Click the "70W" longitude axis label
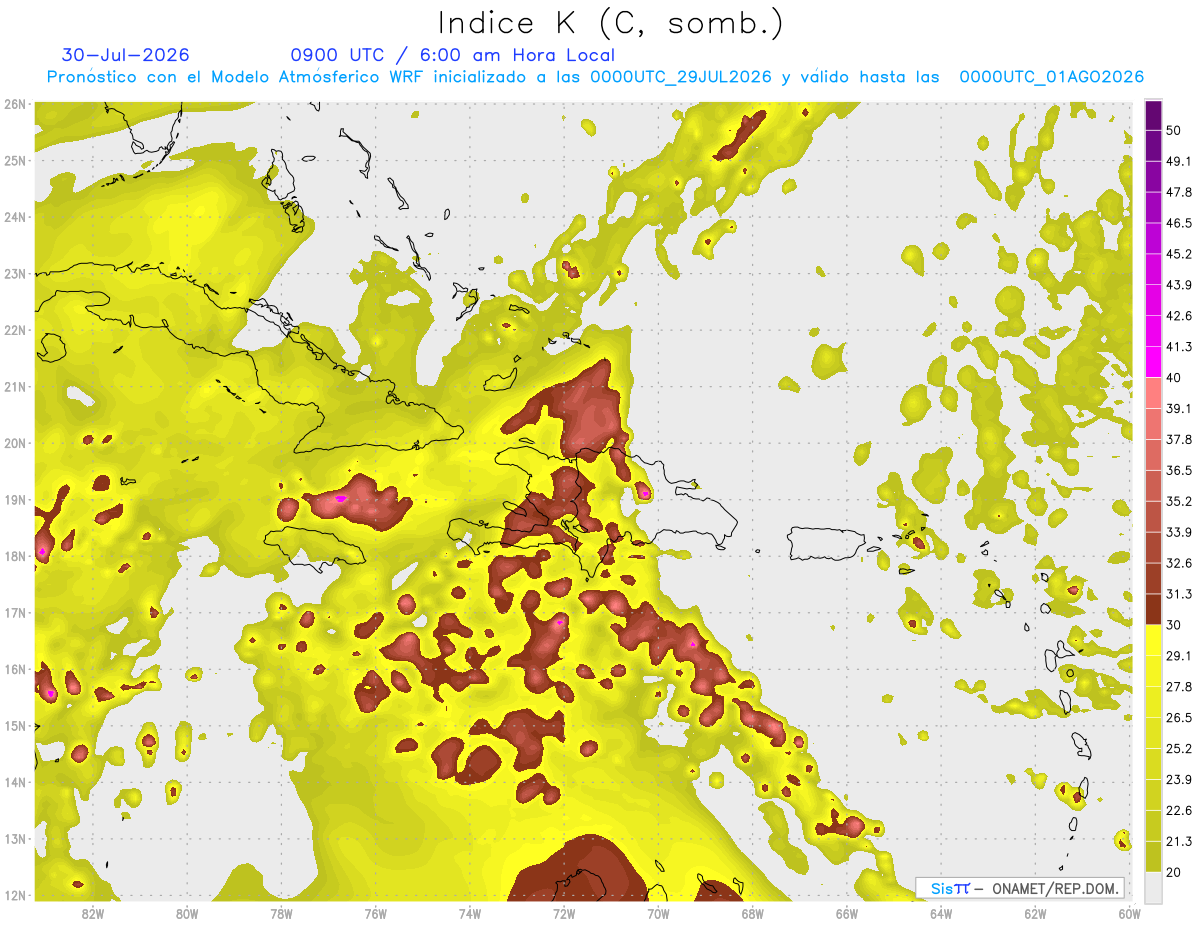Viewport: 1200px width, 927px height. click(658, 912)
